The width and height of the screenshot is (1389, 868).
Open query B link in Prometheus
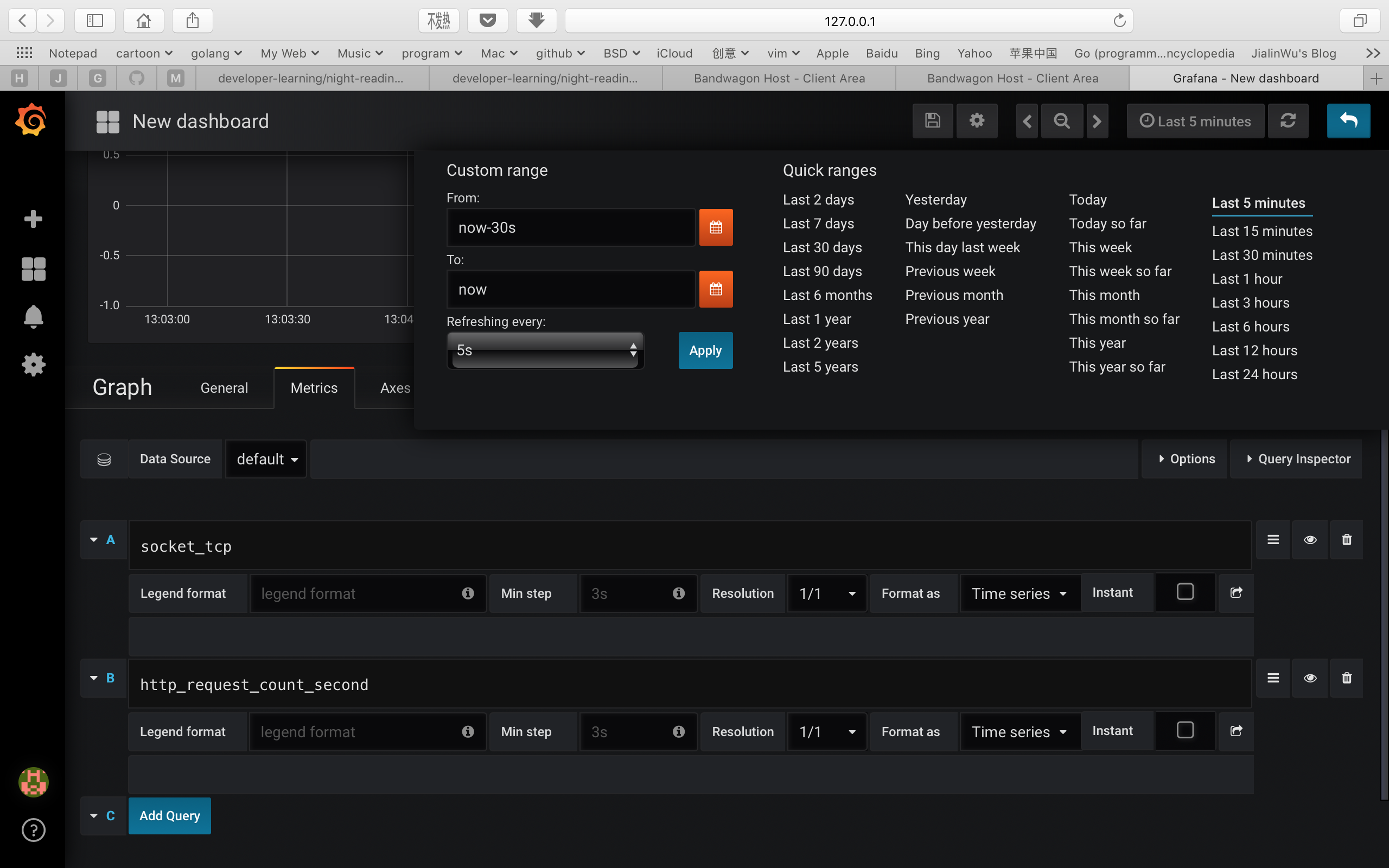(1237, 731)
